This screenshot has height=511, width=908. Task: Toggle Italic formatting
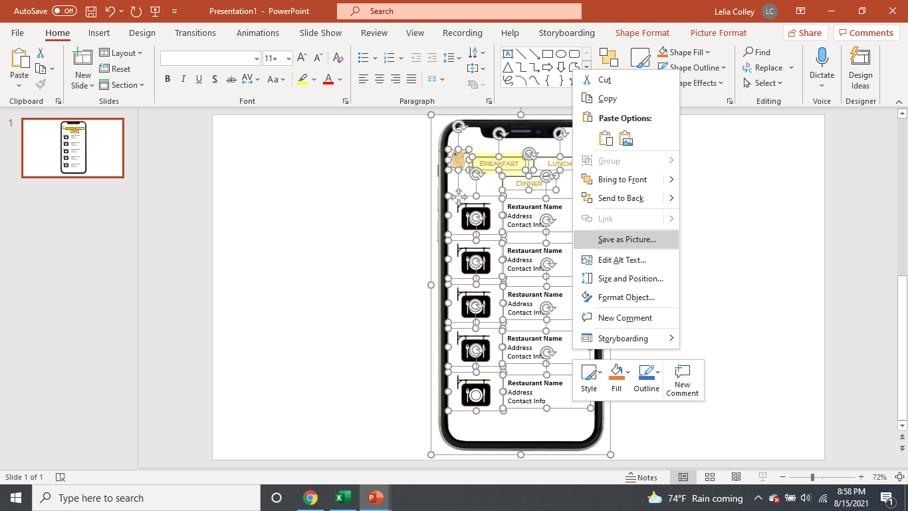183,79
